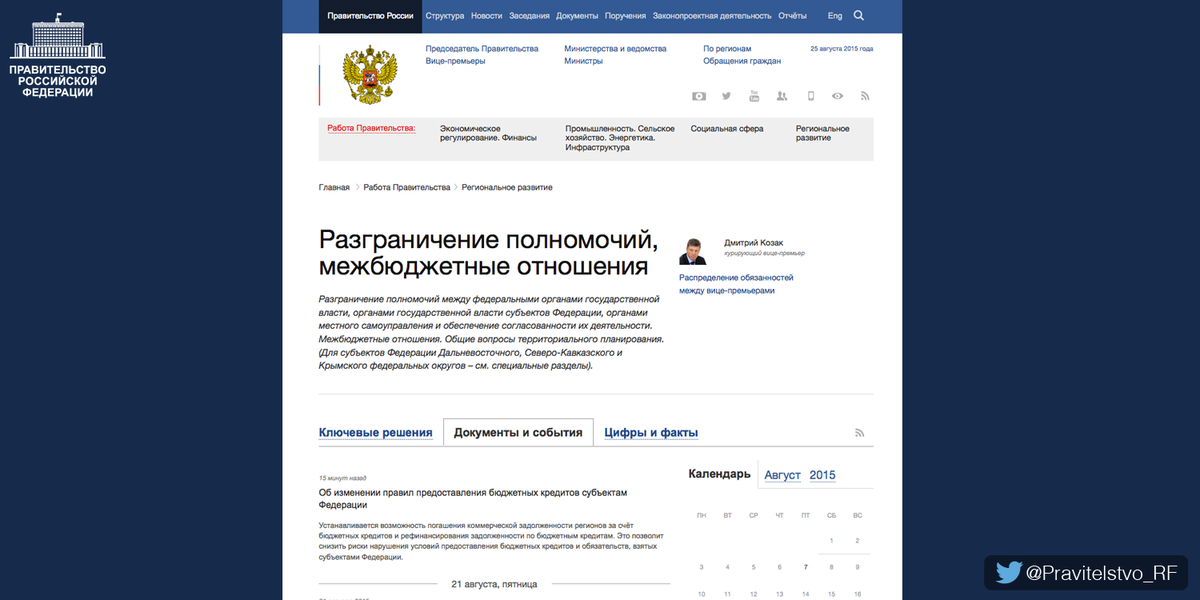Open the photo/video gallery icon
Image resolution: width=1200 pixels, height=600 pixels.
[699, 96]
